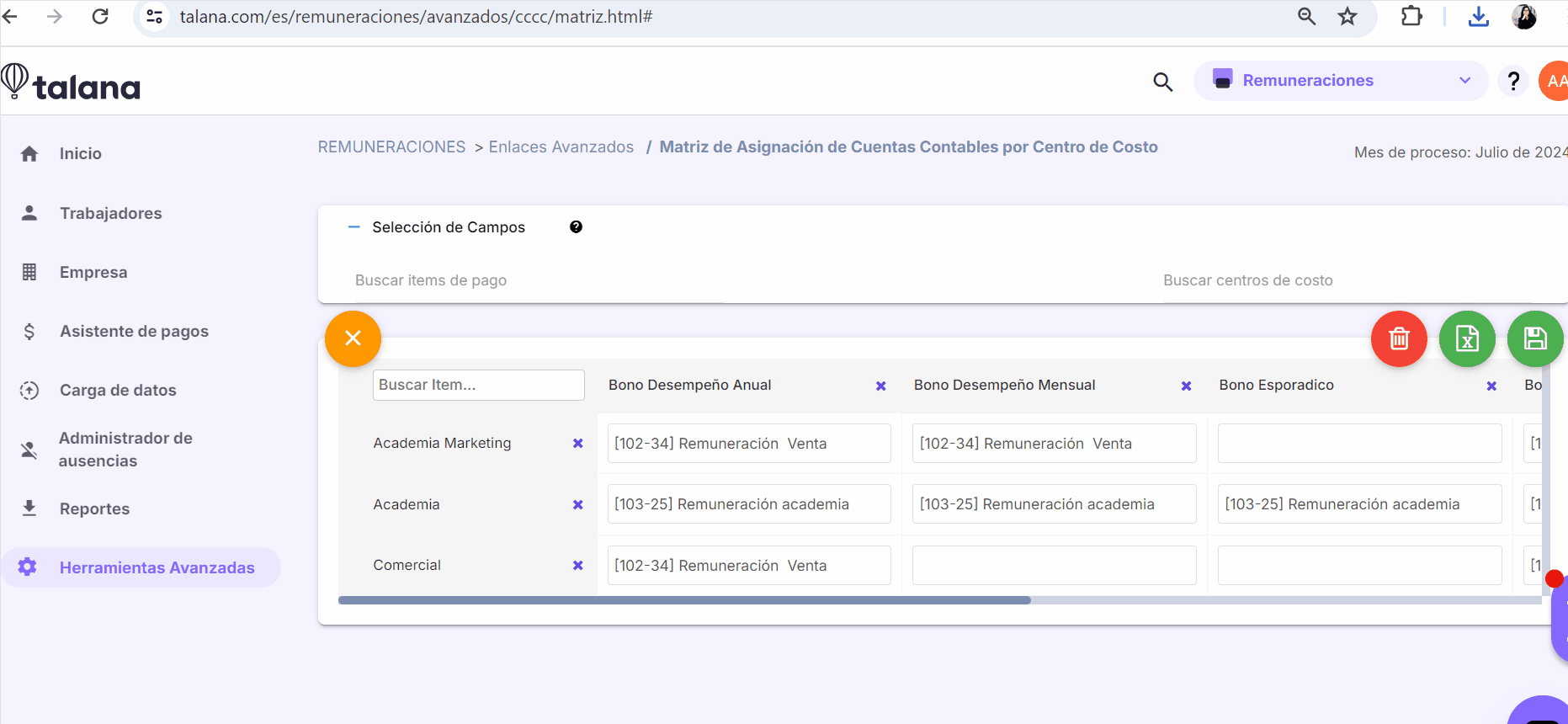Open Academia Bono Desempeño Anual account field
The height and width of the screenshot is (724, 1568).
(x=749, y=504)
